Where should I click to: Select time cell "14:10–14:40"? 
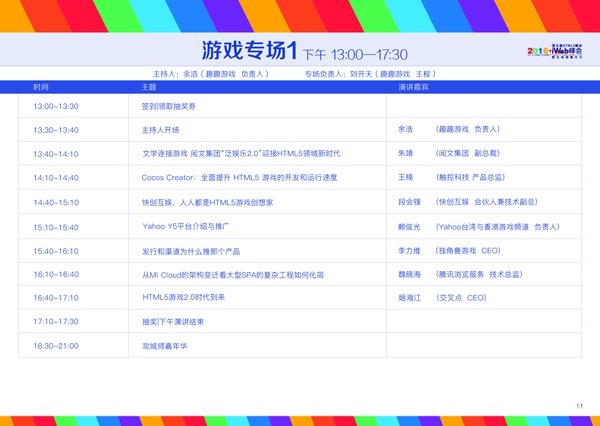pyautogui.click(x=56, y=178)
